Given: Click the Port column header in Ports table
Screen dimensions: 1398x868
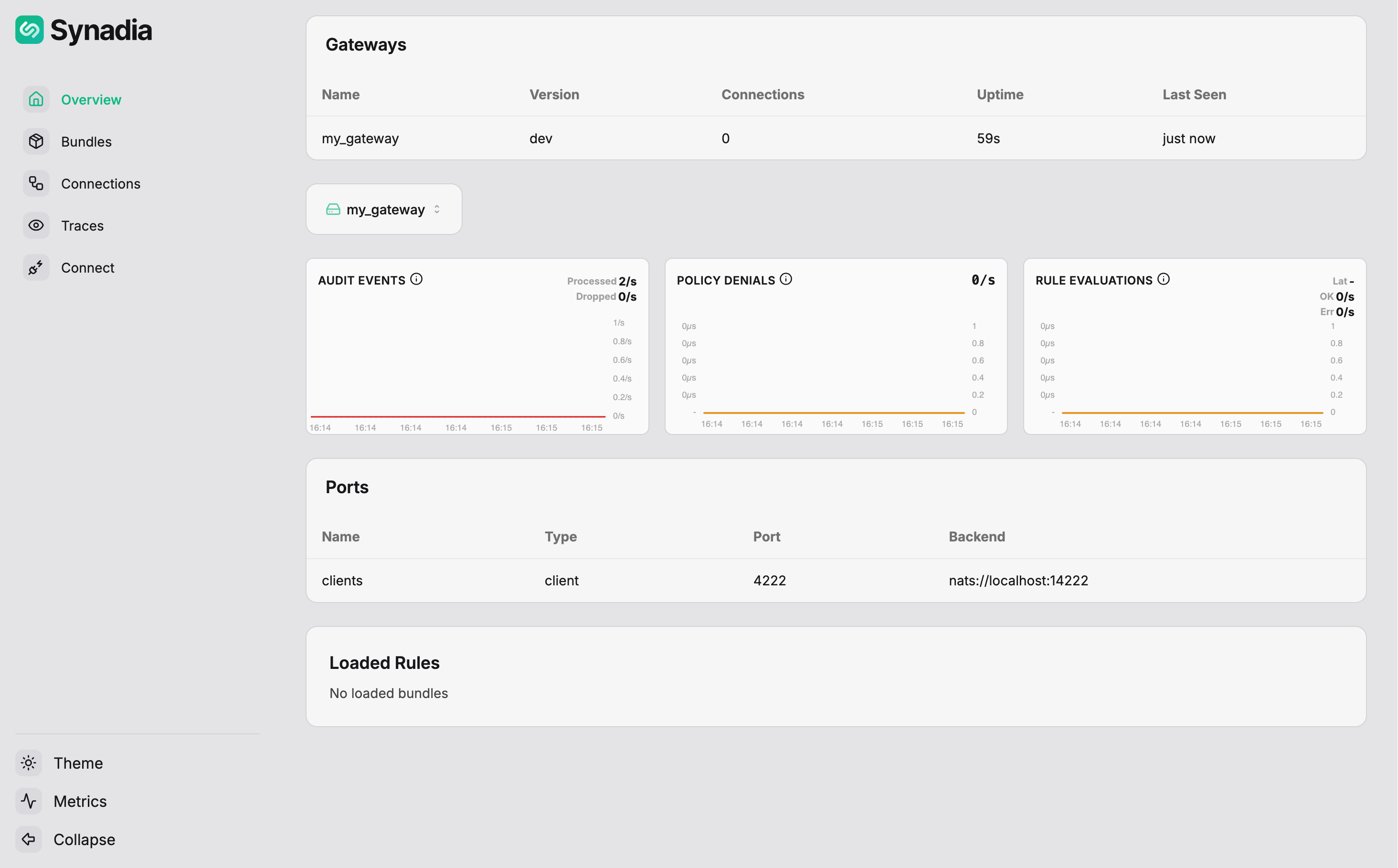Looking at the screenshot, I should point(767,537).
